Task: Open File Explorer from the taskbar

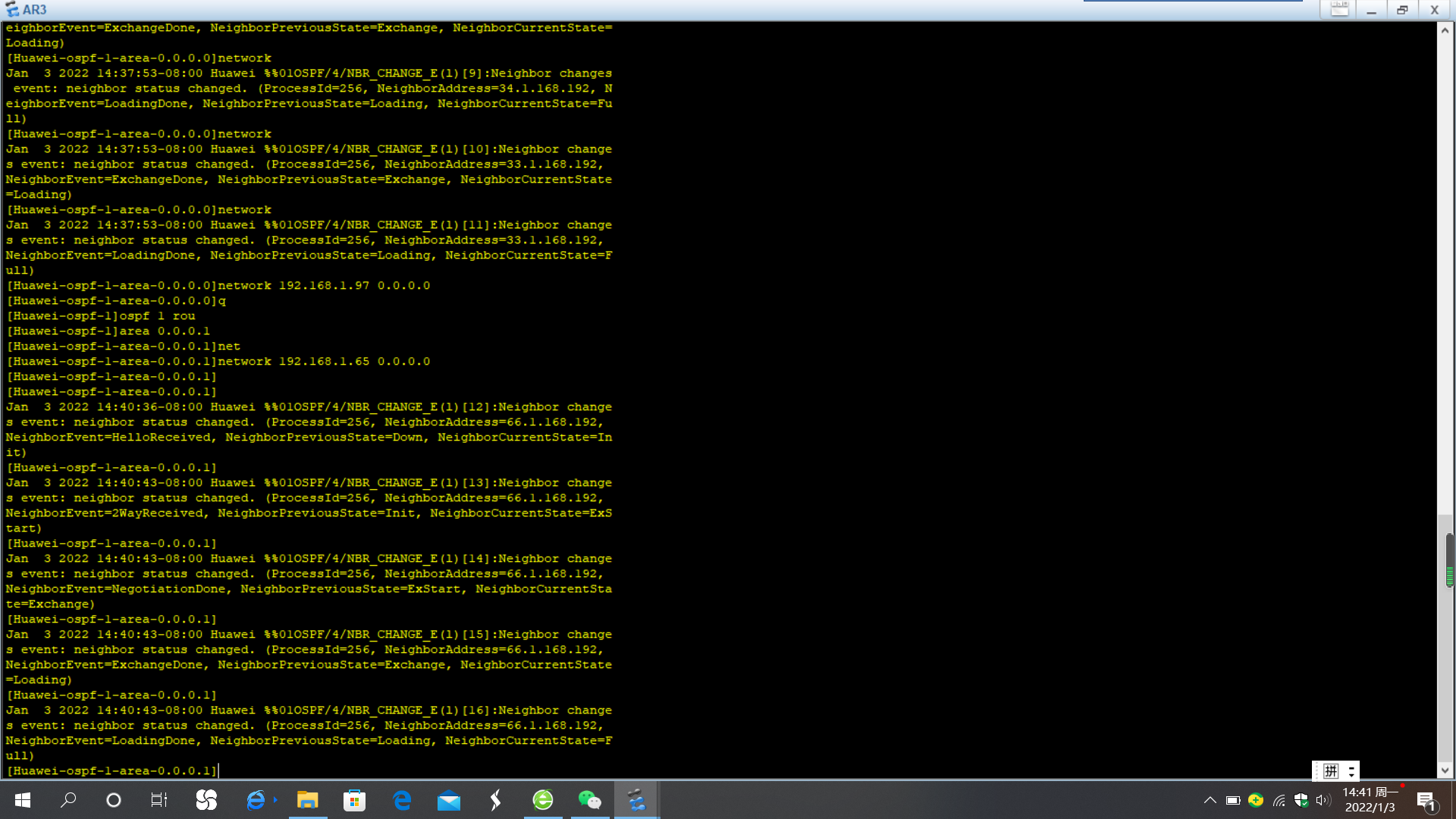Action: click(x=307, y=800)
